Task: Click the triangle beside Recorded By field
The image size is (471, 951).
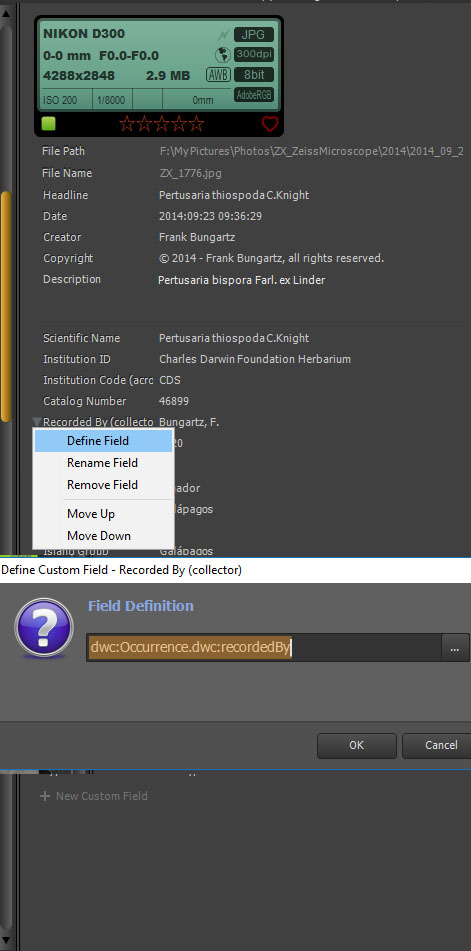Action: click(x=36, y=422)
